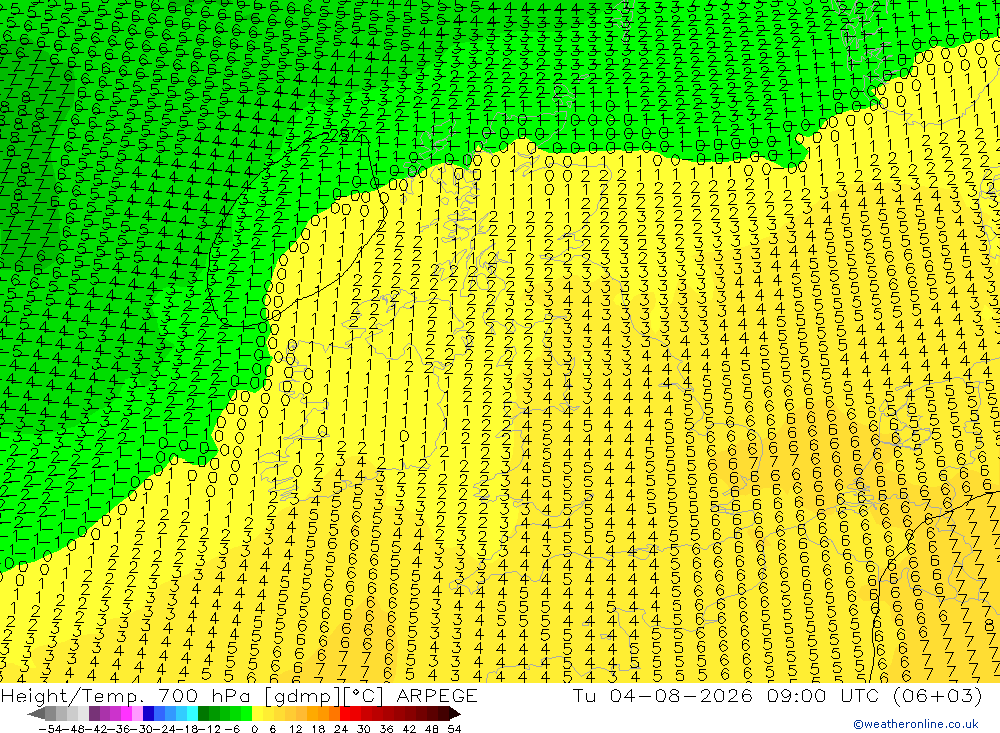Click the 'ARPEGE' model name label
The width and height of the screenshot is (1000, 733).
click(437, 695)
